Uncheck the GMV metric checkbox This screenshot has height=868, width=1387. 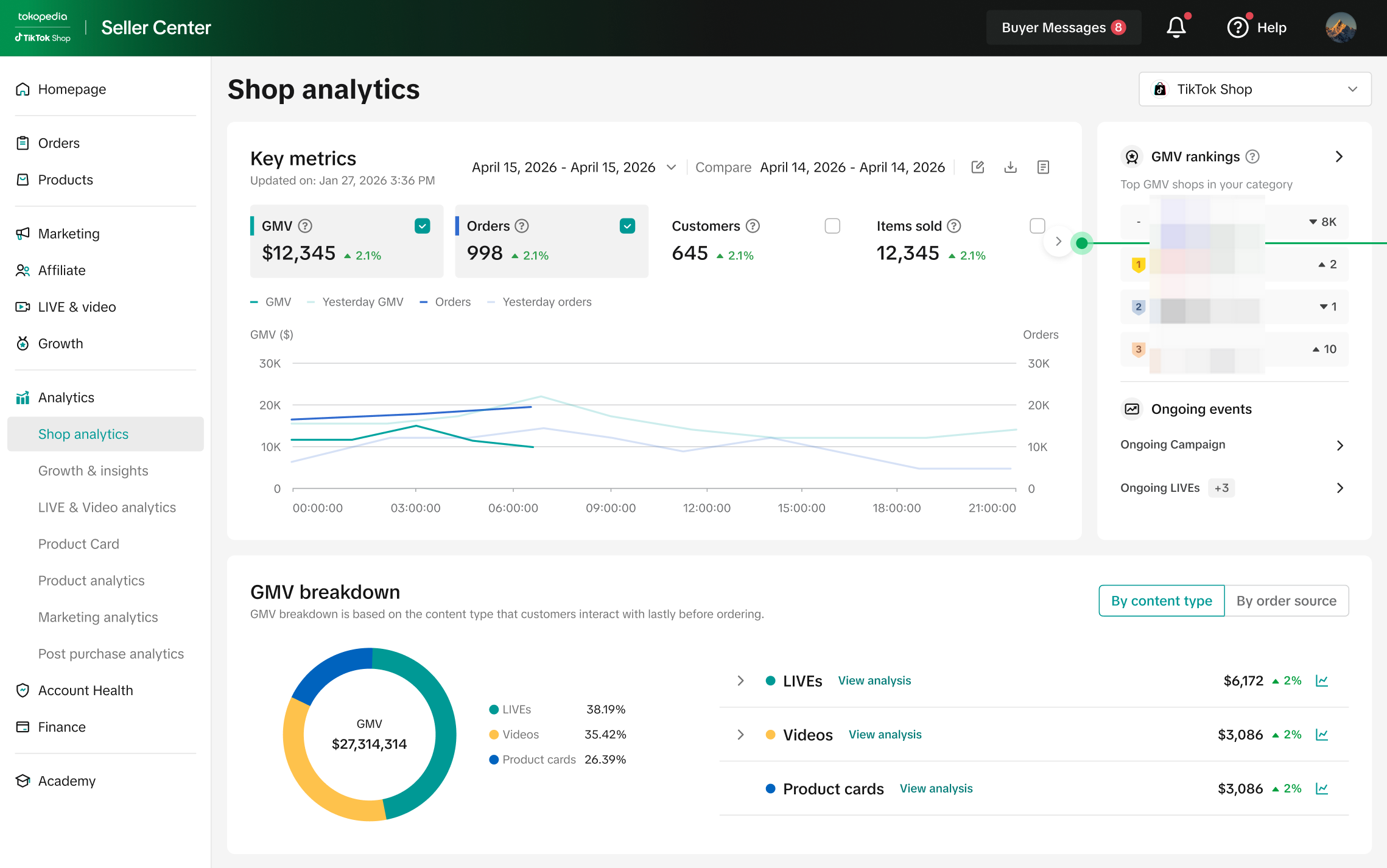click(423, 226)
